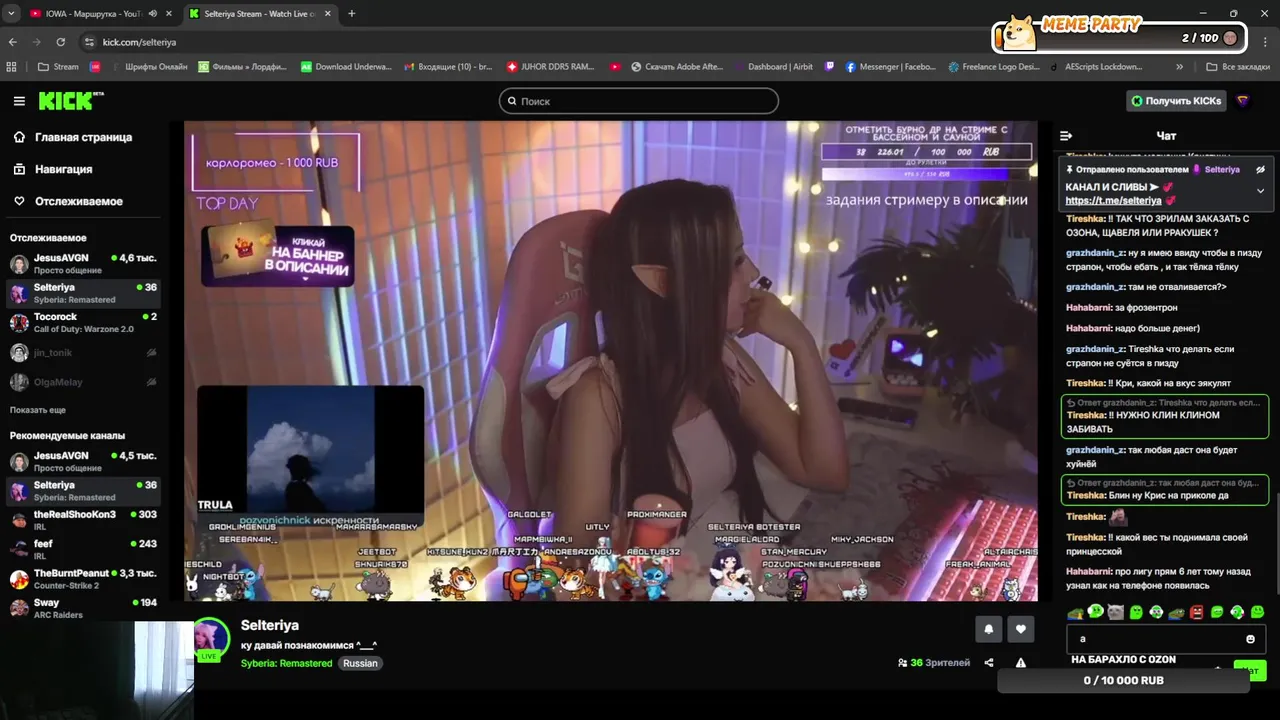The image size is (1280, 720).
Task: Click Получить KICKs button
Action: pyautogui.click(x=1176, y=101)
